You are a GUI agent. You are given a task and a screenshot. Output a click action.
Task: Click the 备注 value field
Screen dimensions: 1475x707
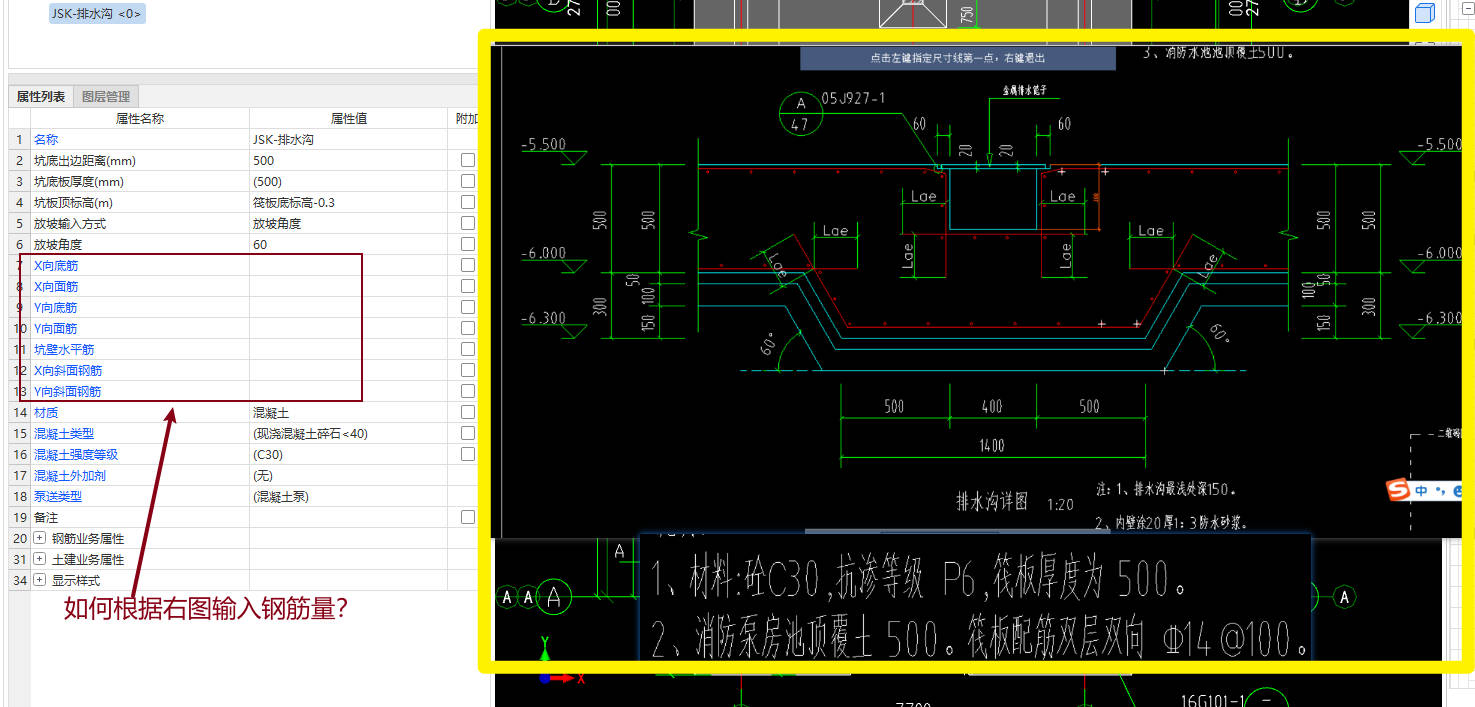pyautogui.click(x=348, y=517)
